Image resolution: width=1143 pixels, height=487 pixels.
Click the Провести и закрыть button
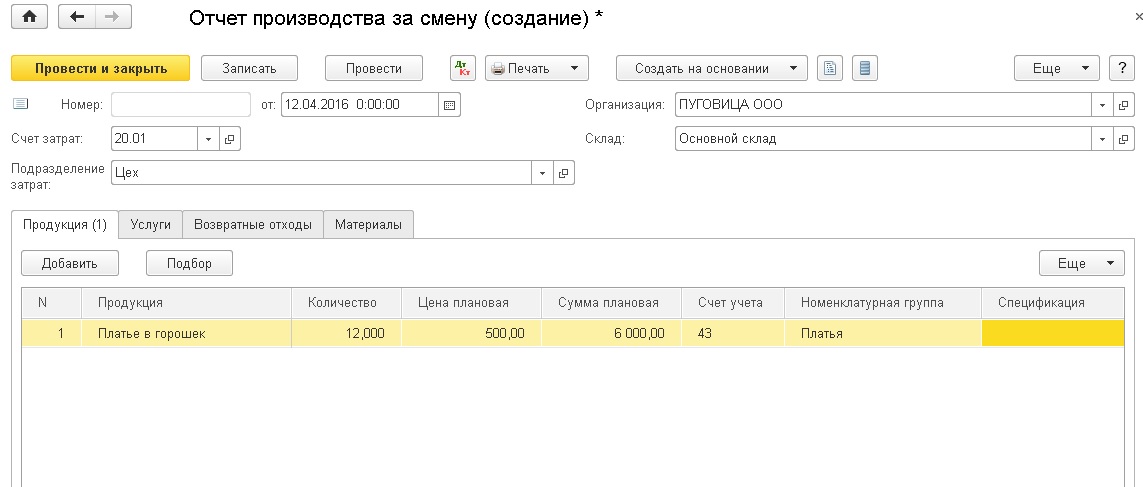101,69
